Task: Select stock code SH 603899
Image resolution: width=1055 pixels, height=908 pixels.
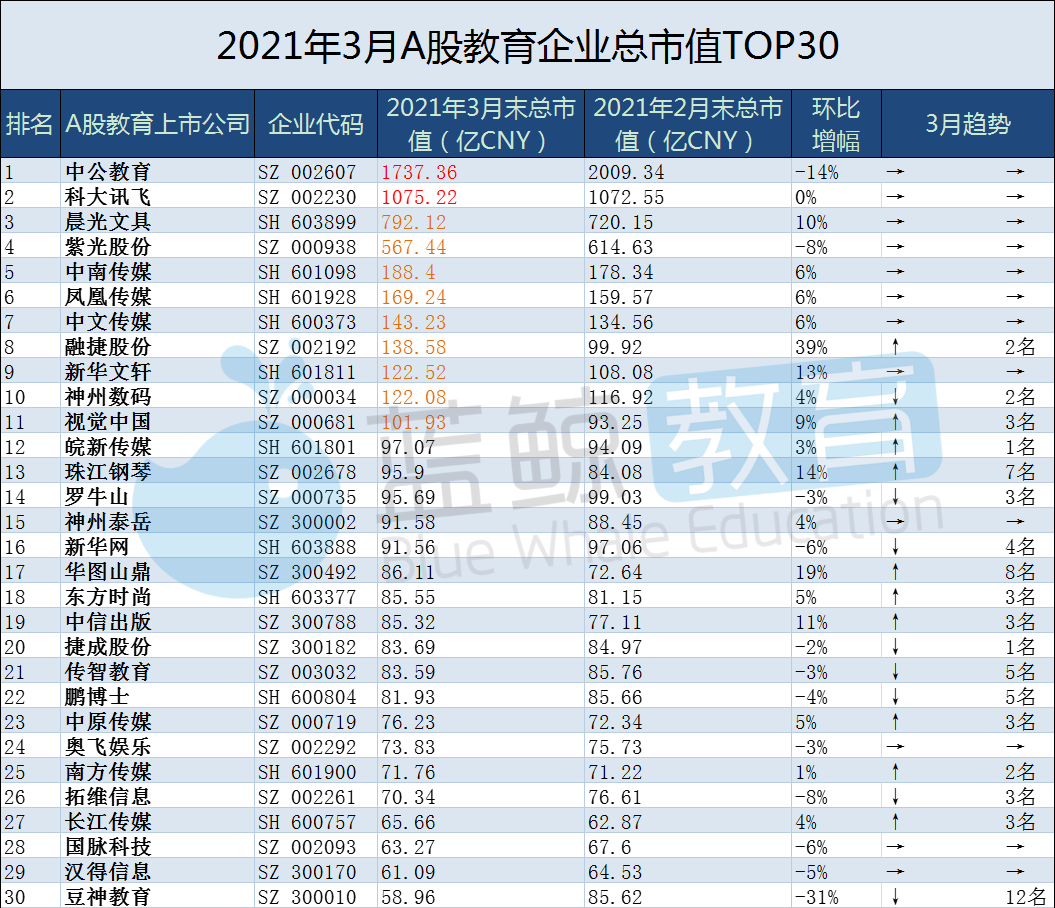Action: [307, 222]
